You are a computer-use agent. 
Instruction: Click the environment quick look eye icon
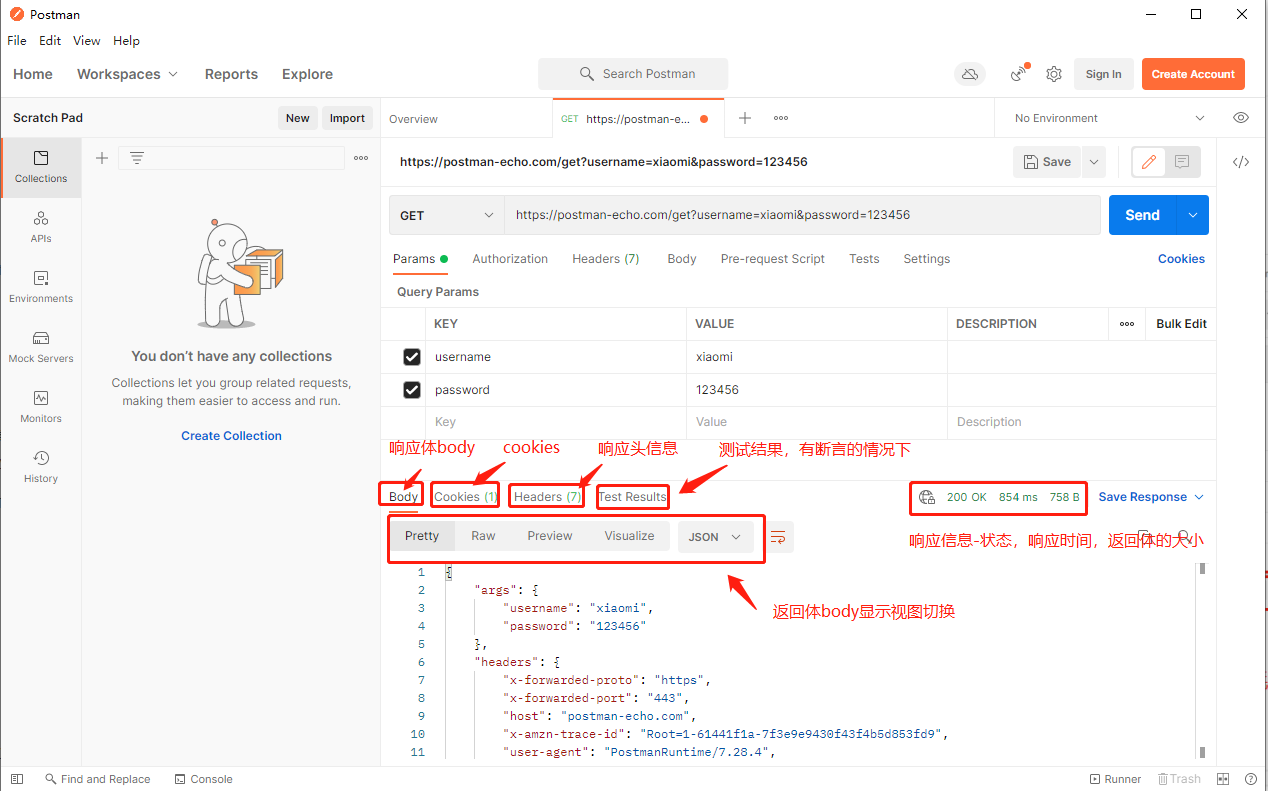(1241, 118)
